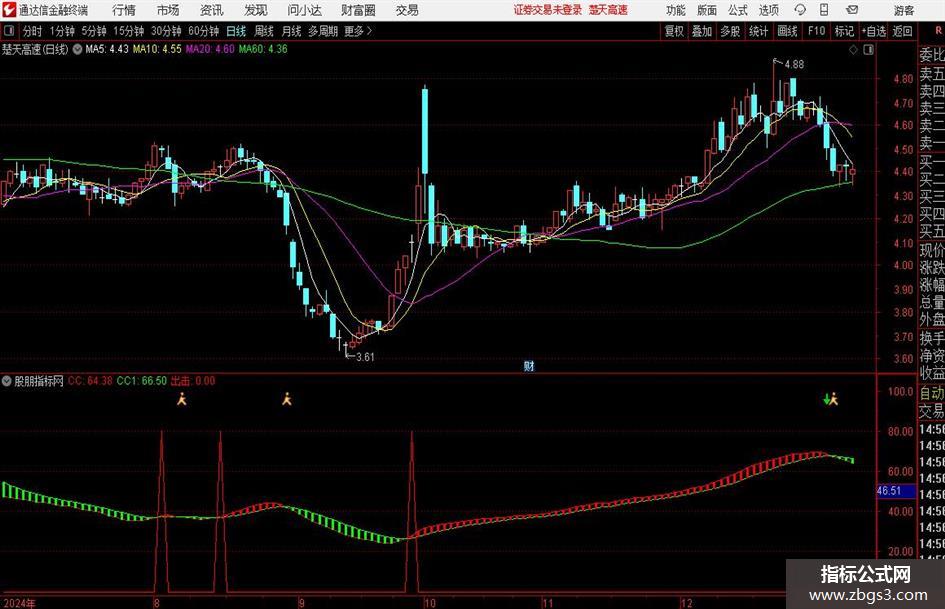Click the CC1: 66.50 indicator value
The height and width of the screenshot is (609, 945).
coord(142,381)
